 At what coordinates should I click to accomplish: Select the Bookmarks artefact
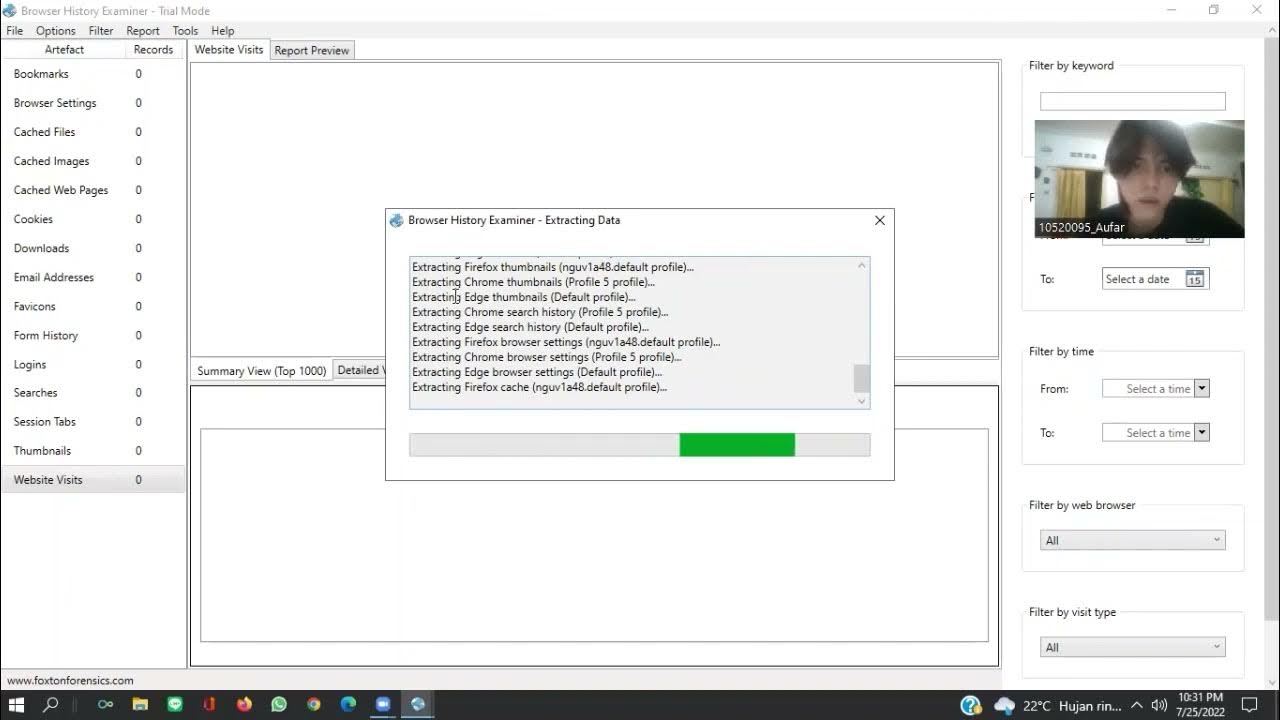pyautogui.click(x=93, y=74)
